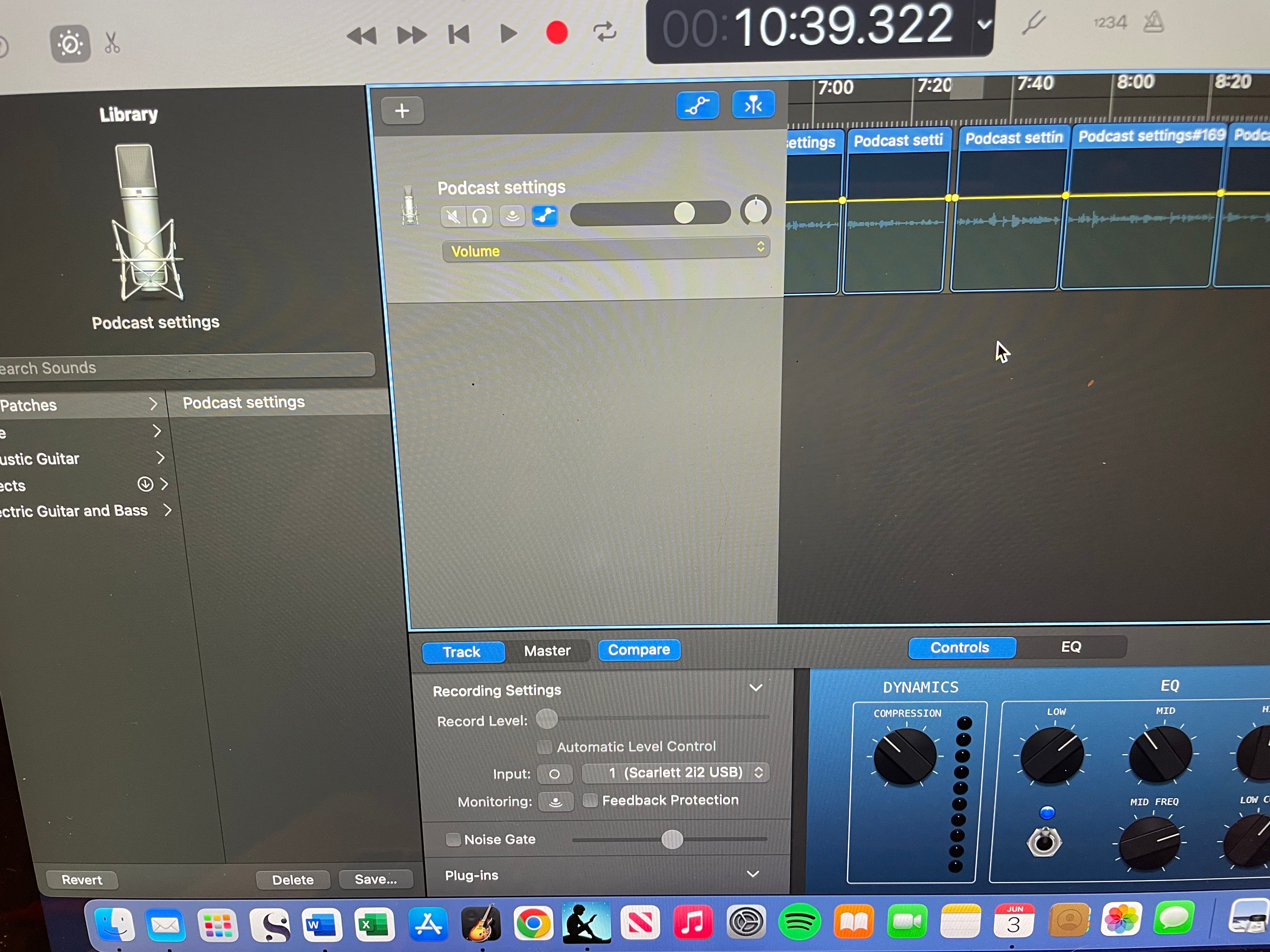Enable Automatic Level Control checkbox
Viewport: 1270px width, 952px height.
pos(544,746)
